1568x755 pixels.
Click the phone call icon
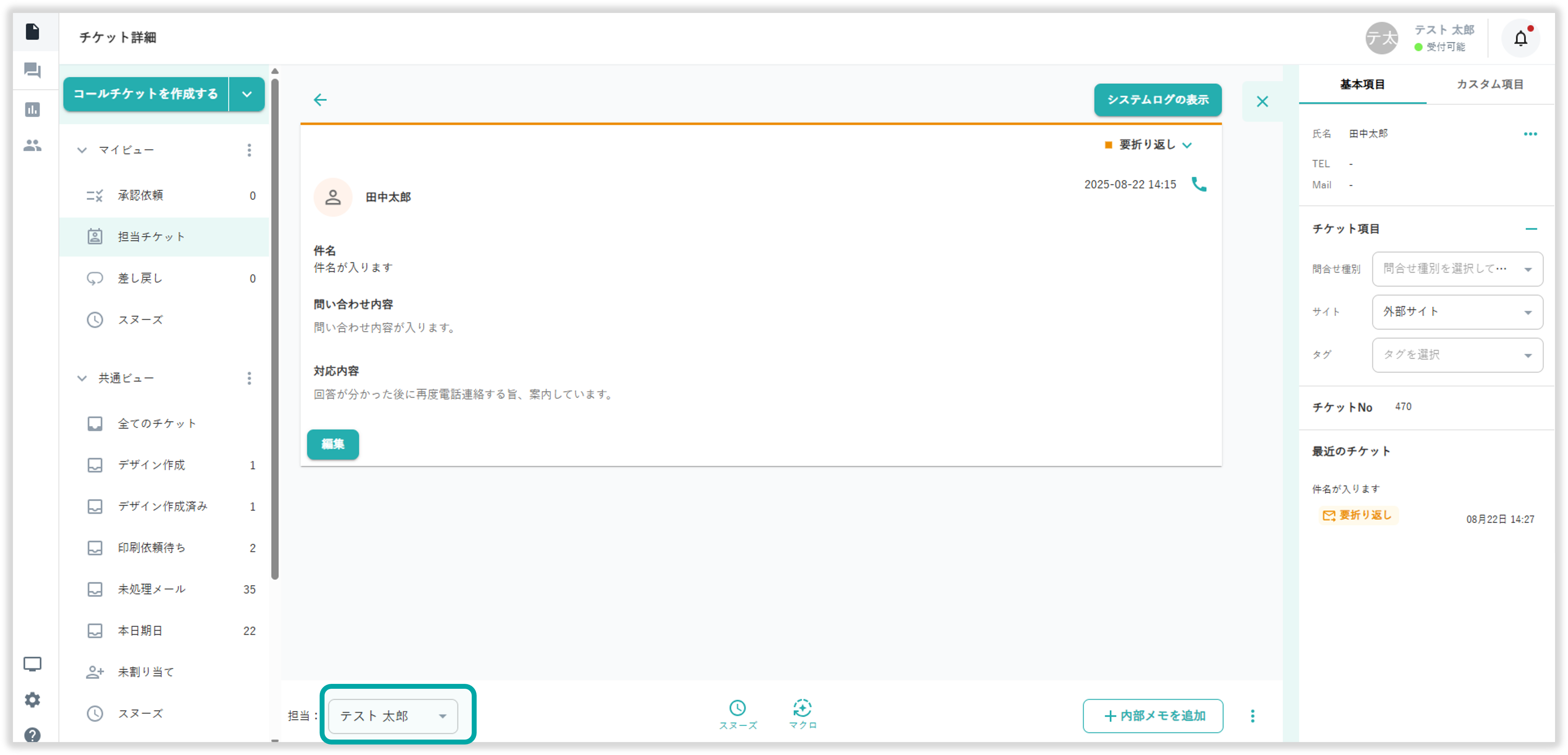[1199, 184]
